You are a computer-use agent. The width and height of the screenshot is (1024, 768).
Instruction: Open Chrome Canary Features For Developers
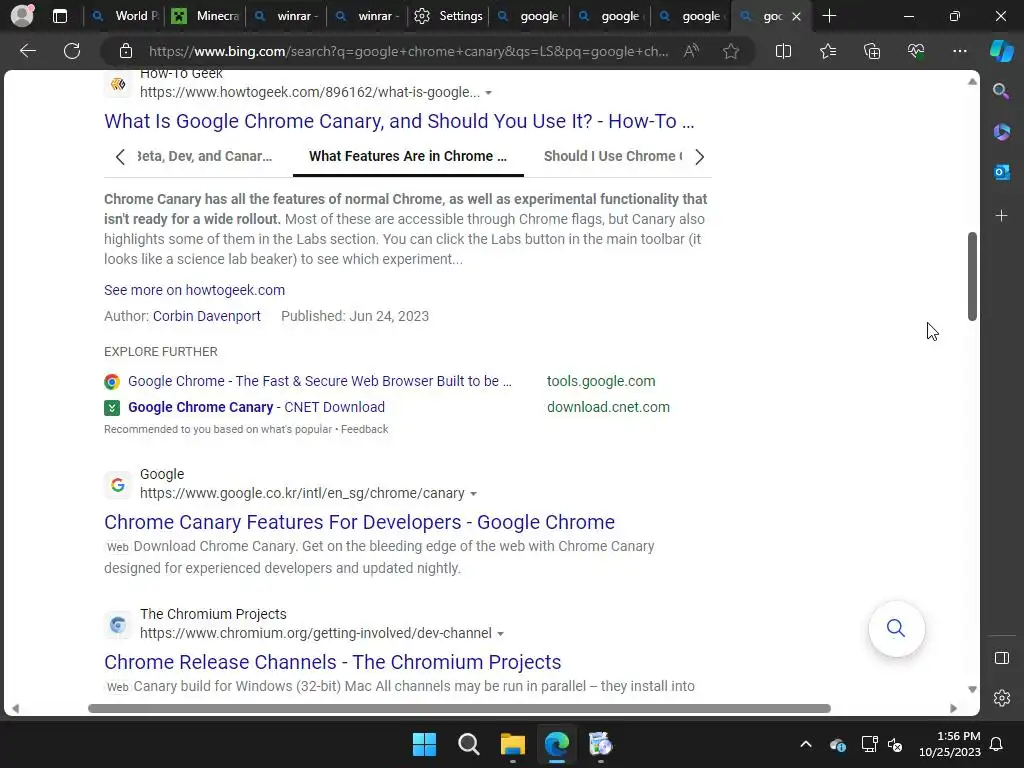click(359, 522)
